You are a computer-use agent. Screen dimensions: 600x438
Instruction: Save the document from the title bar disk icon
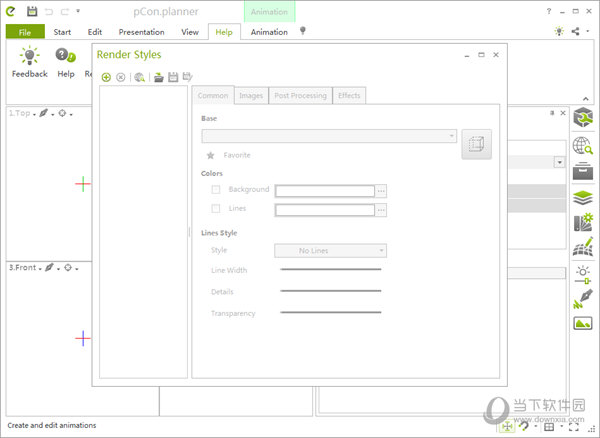coord(32,11)
